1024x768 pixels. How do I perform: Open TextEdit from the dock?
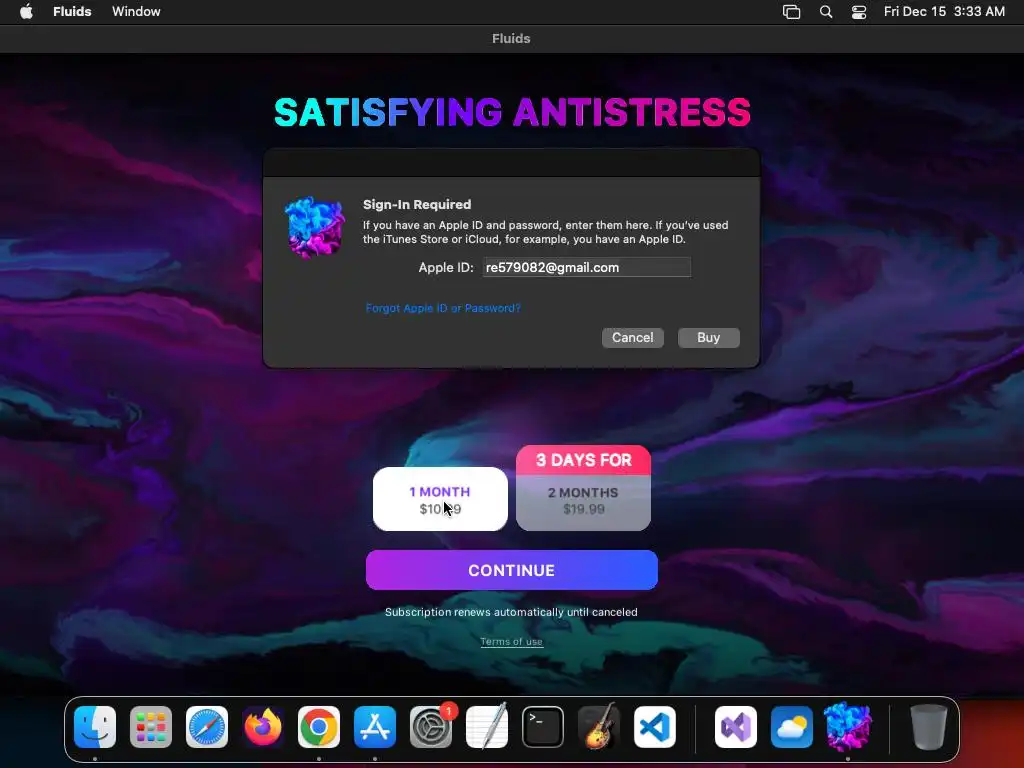(x=487, y=726)
